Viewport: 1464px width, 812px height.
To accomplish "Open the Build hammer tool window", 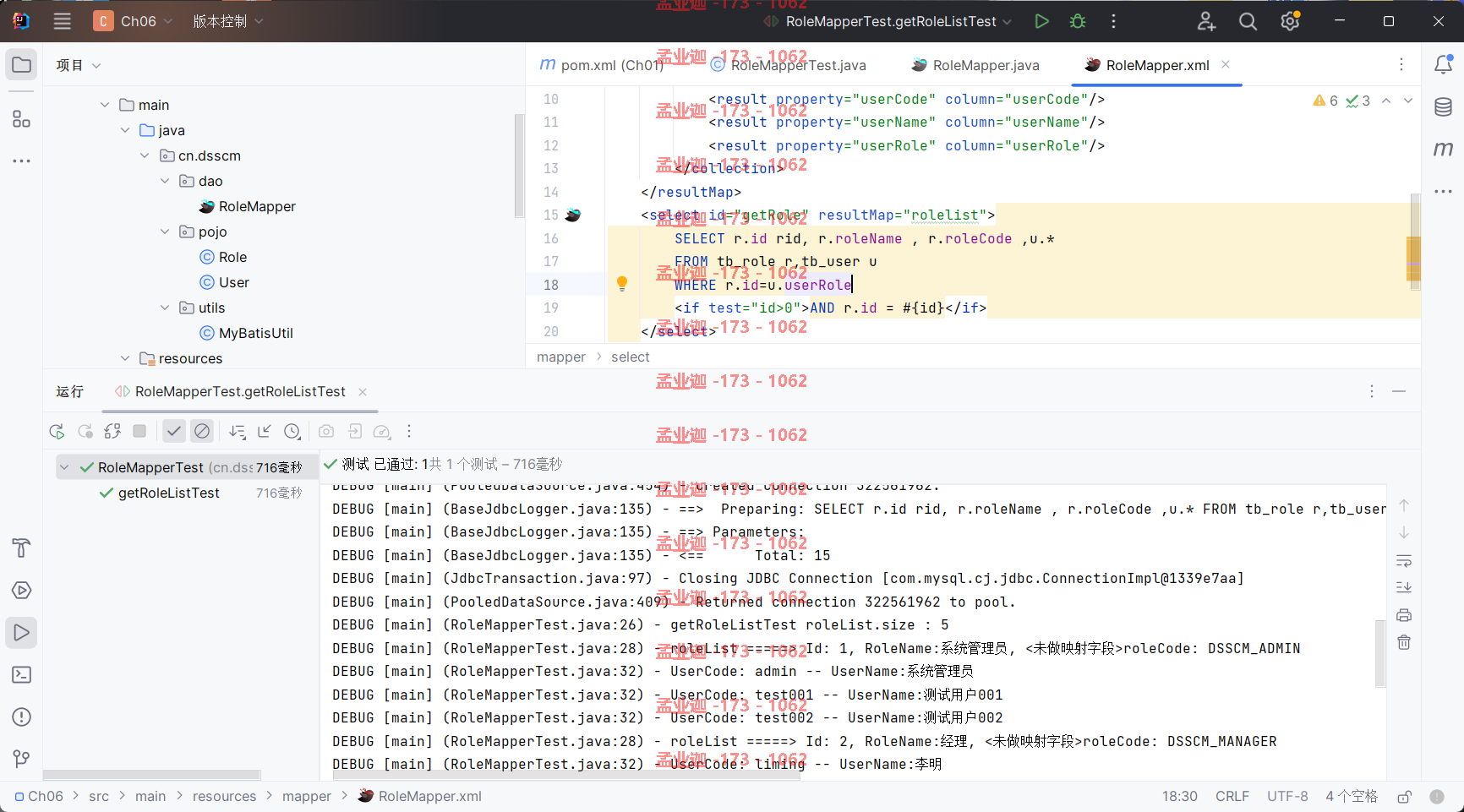I will (22, 548).
